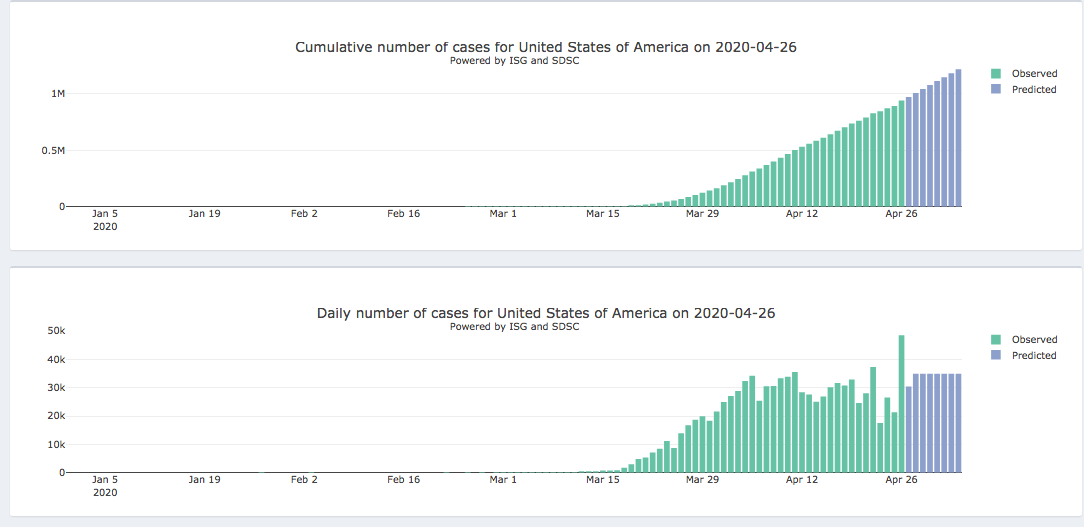This screenshot has width=1084, height=527.
Task: Click blue Predicted swatch in cumulative legend
Action: pyautogui.click(x=996, y=90)
